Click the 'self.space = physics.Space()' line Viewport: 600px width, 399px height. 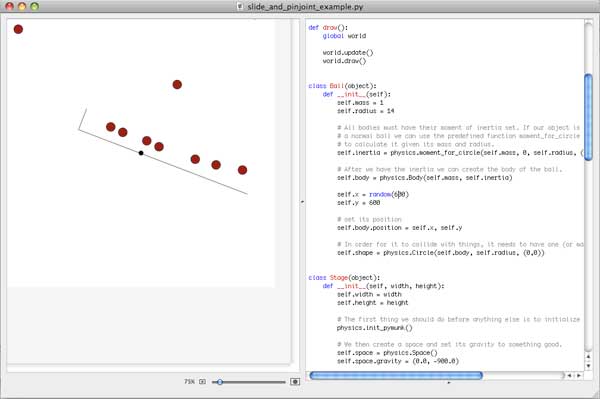click(387, 353)
